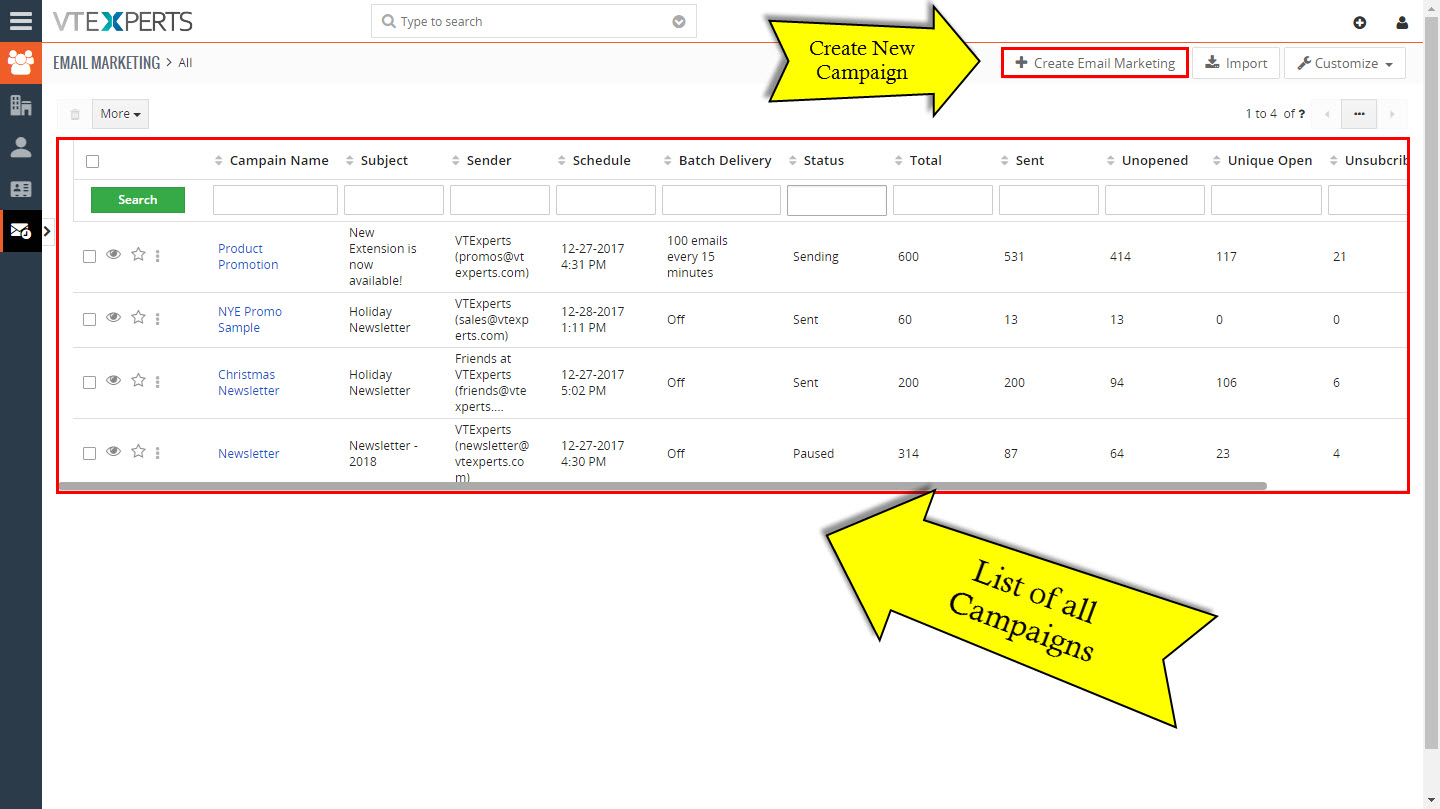Mark Christmas Newsletter row with star
This screenshot has width=1440, height=809.
(x=138, y=381)
